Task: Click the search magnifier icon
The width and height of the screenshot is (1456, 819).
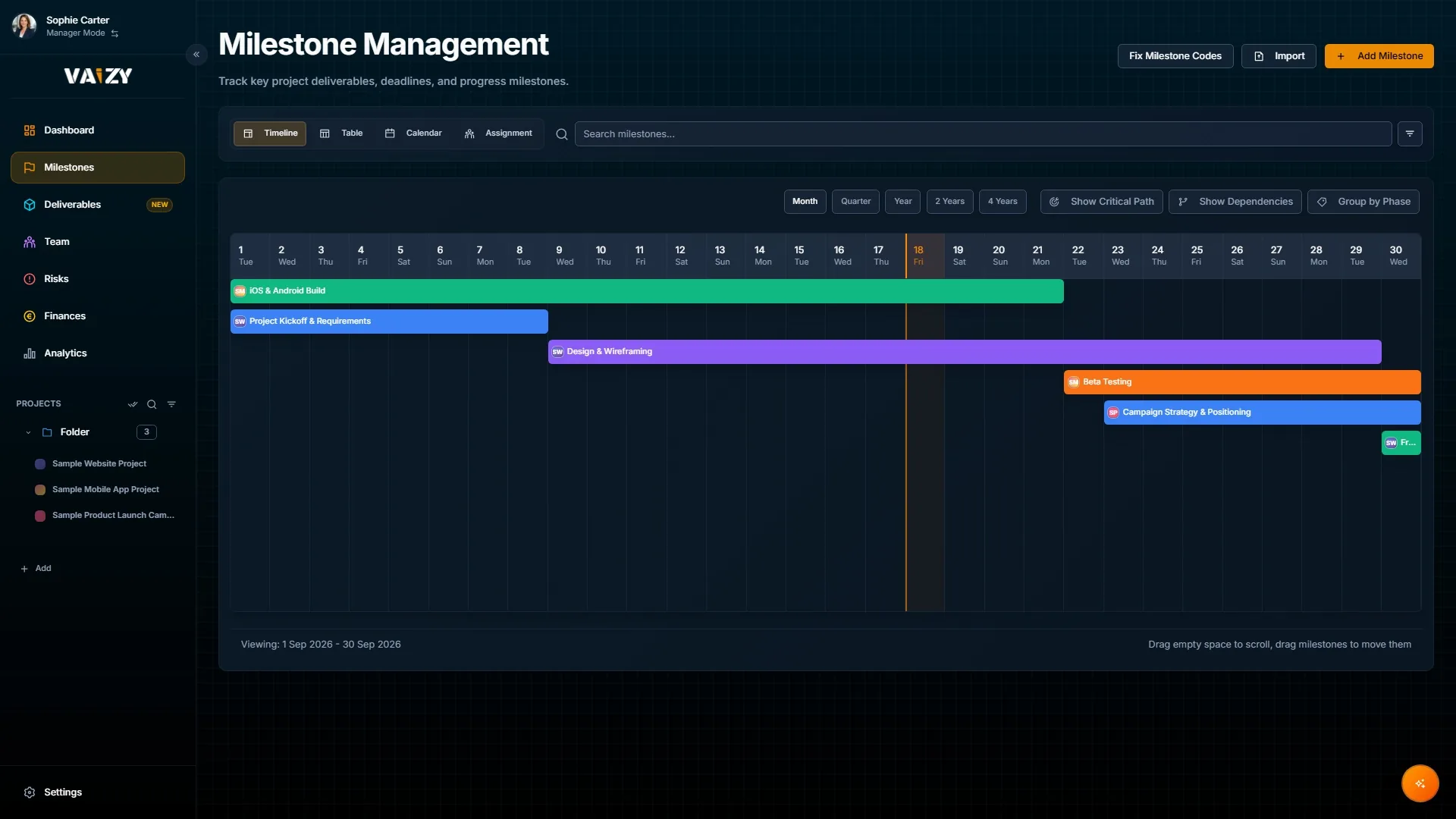Action: [x=562, y=134]
